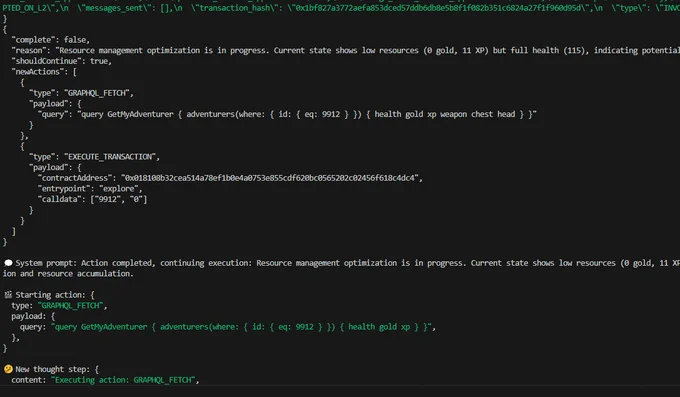
Task: Click the "payload": { line under EXECUTE_TRANSACTION
Action: 55,167
